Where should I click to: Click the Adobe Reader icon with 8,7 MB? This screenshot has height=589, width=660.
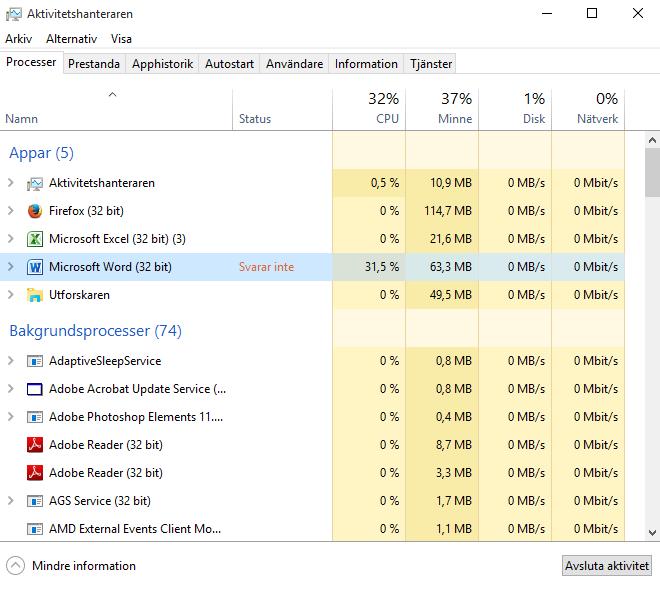click(35, 445)
